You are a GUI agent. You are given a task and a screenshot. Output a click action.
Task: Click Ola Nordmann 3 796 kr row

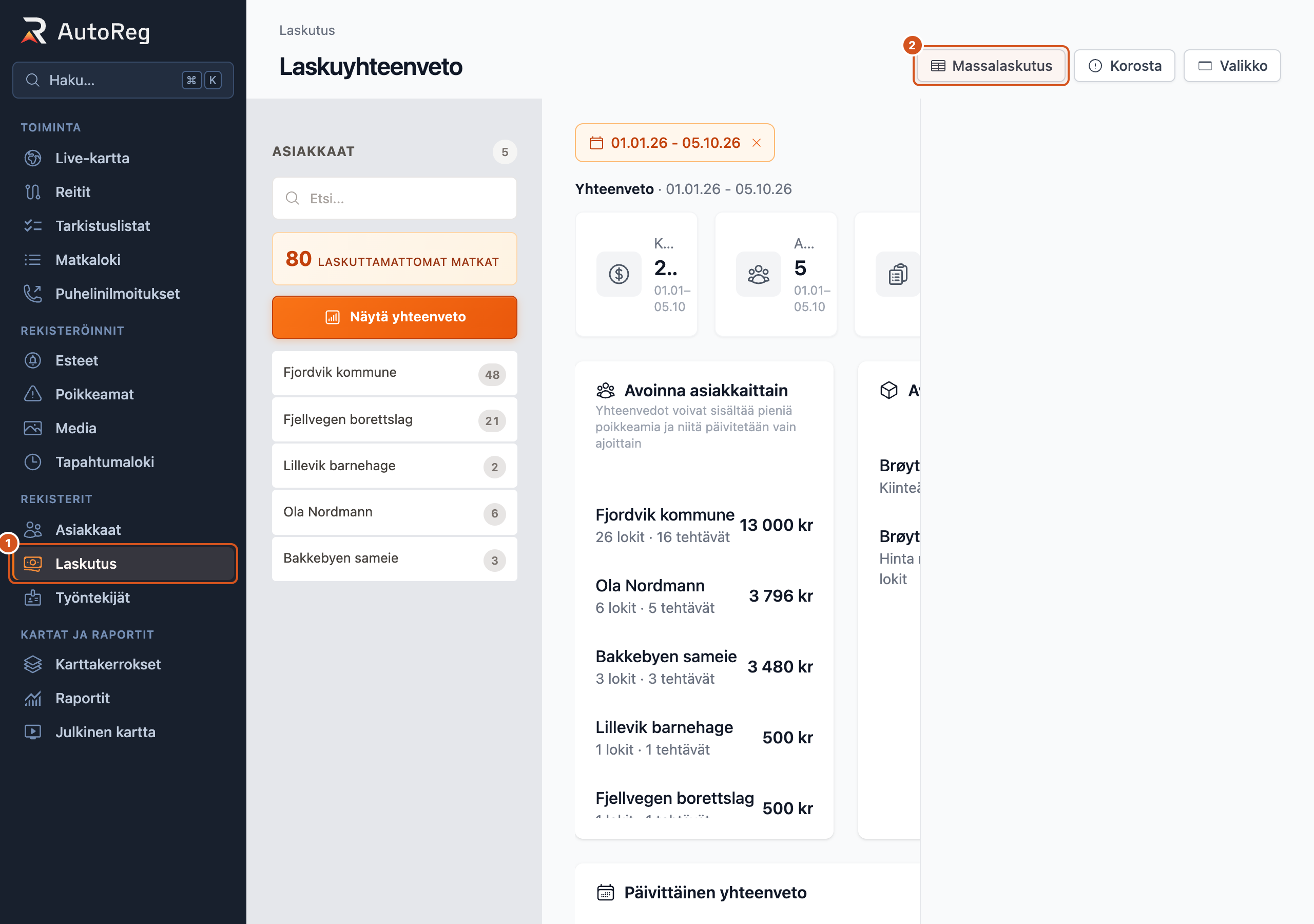point(704,596)
